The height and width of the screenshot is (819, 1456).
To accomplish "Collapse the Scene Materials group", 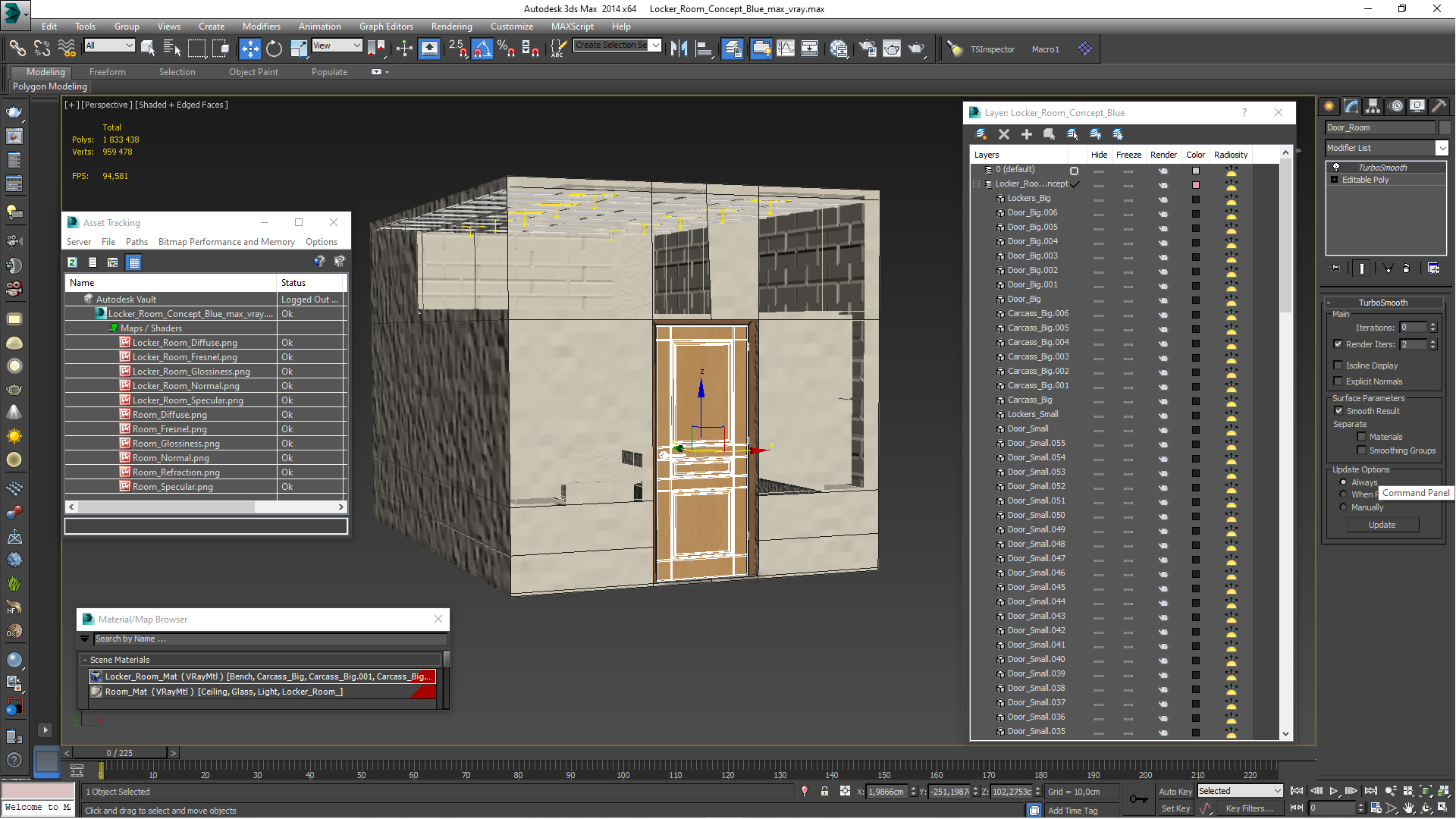I will [85, 660].
